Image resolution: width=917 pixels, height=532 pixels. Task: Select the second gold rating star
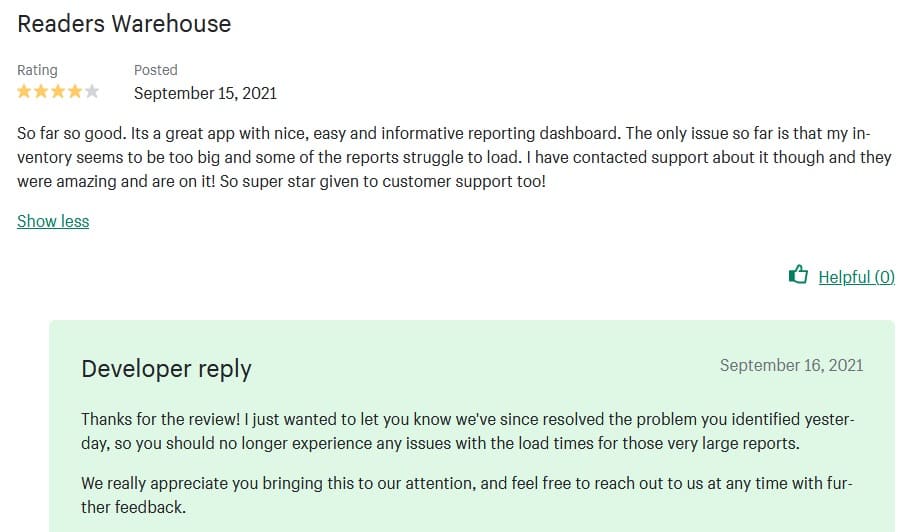pyautogui.click(x=41, y=91)
